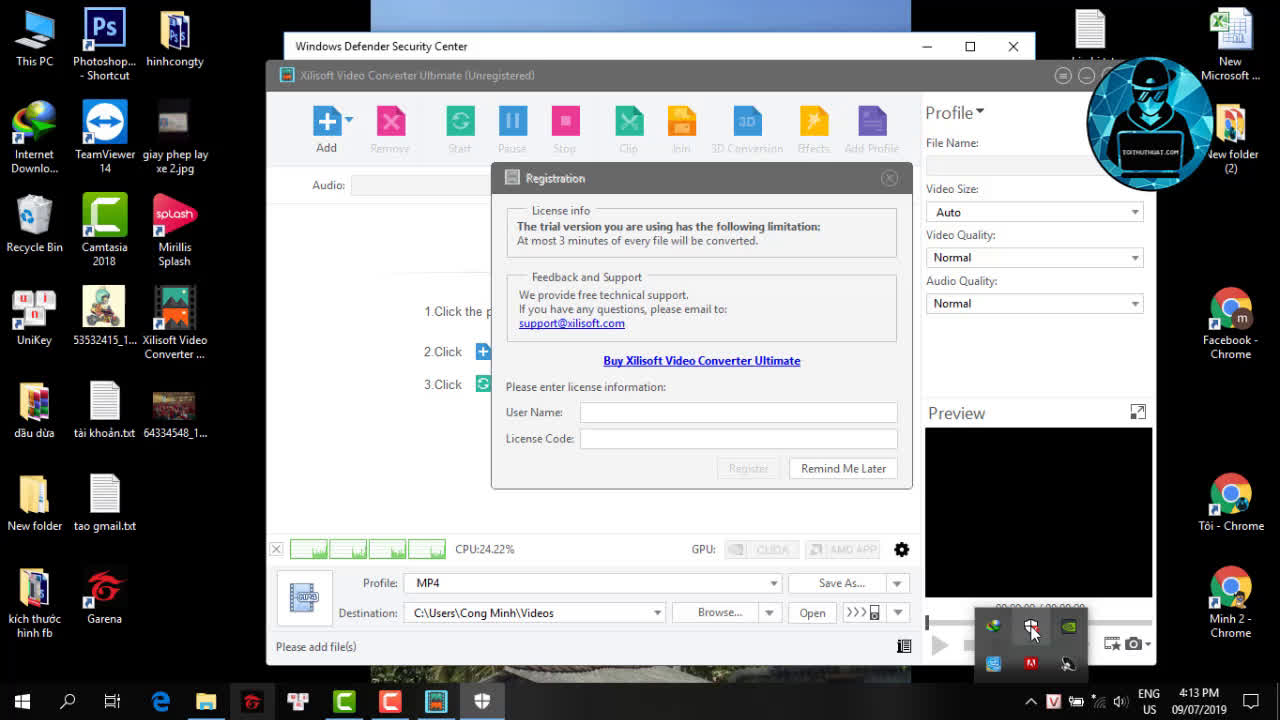Expand the Preview panel to full size
The width and height of the screenshot is (1280, 720).
[x=1138, y=412]
